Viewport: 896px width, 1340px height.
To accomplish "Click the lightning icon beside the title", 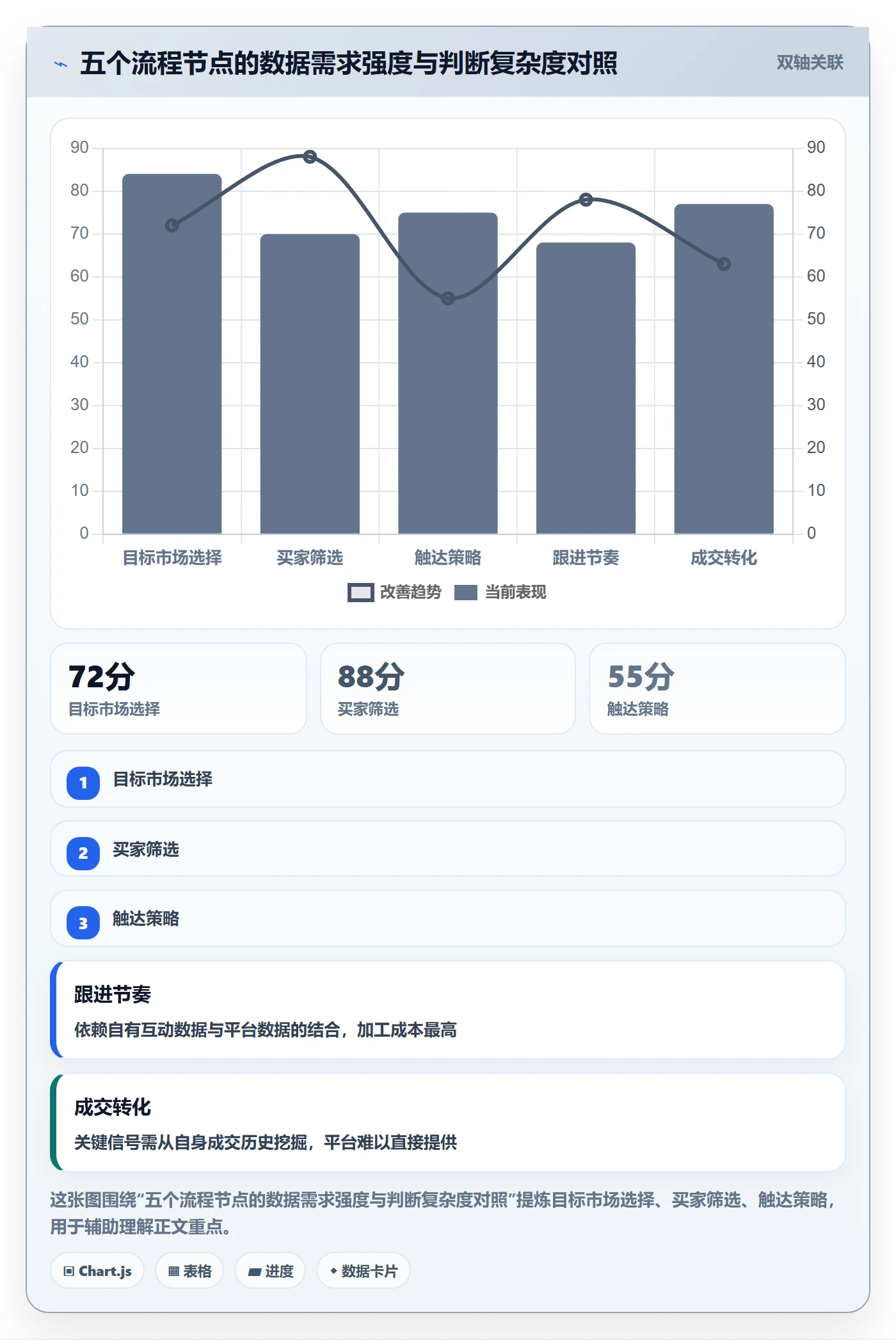I will (61, 64).
